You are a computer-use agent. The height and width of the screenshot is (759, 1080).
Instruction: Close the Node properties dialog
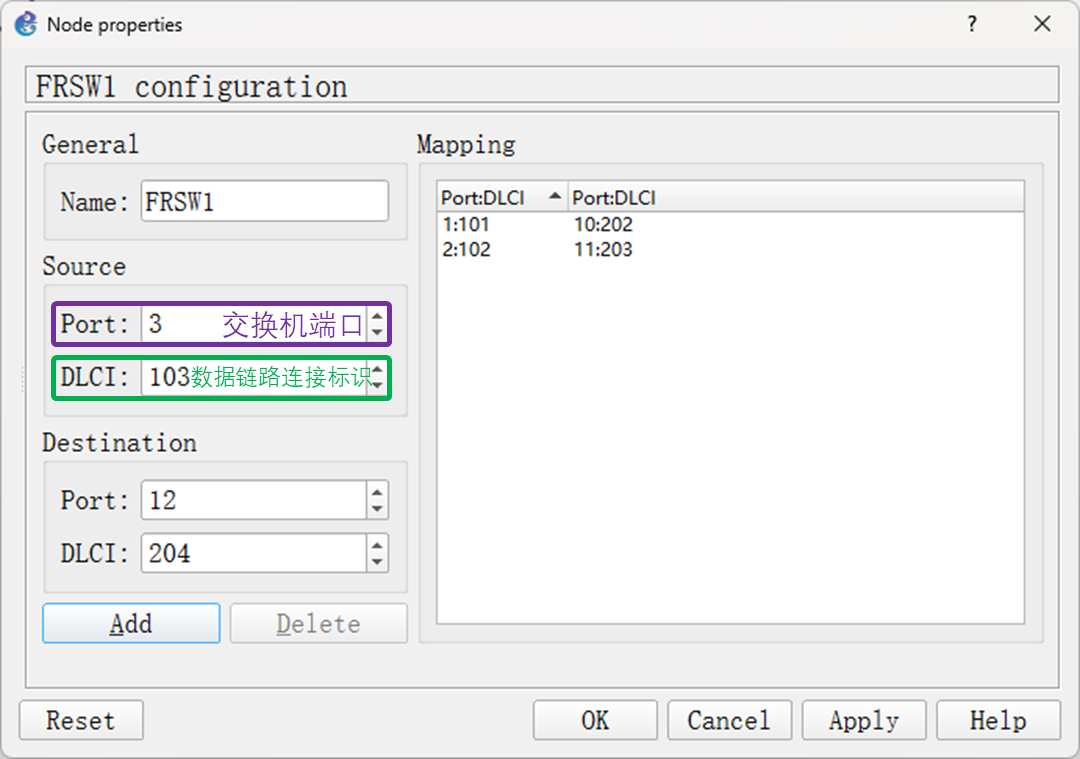tap(1042, 24)
